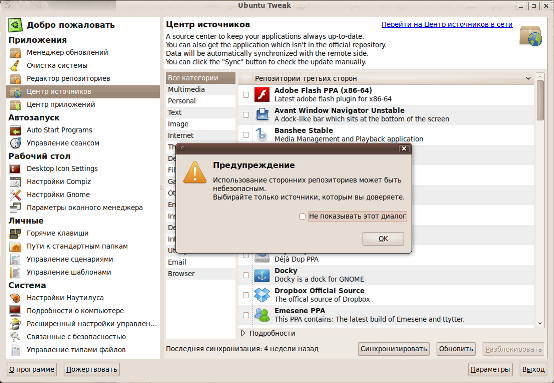
Task: Select the Image category
Action: 200,124
